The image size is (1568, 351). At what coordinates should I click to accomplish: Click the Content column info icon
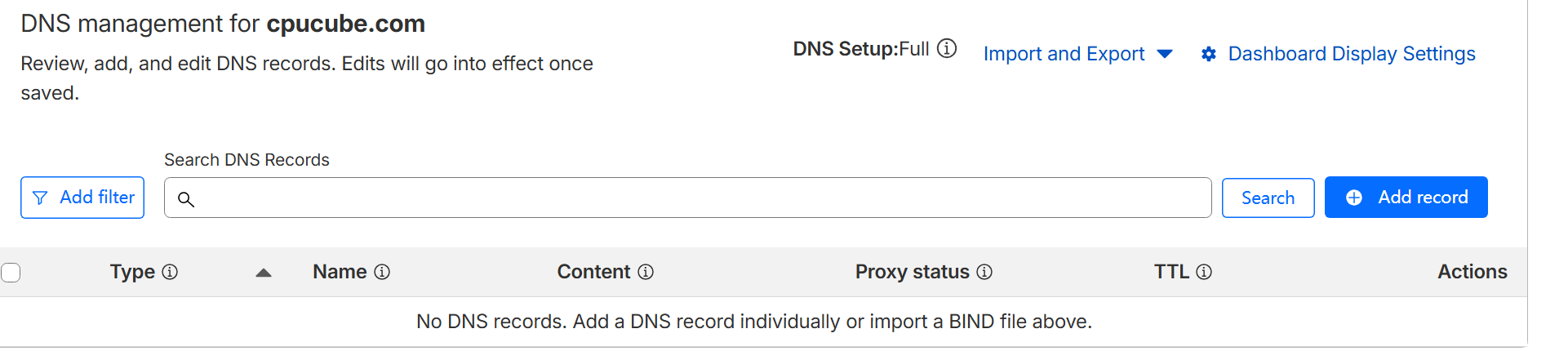coord(646,272)
